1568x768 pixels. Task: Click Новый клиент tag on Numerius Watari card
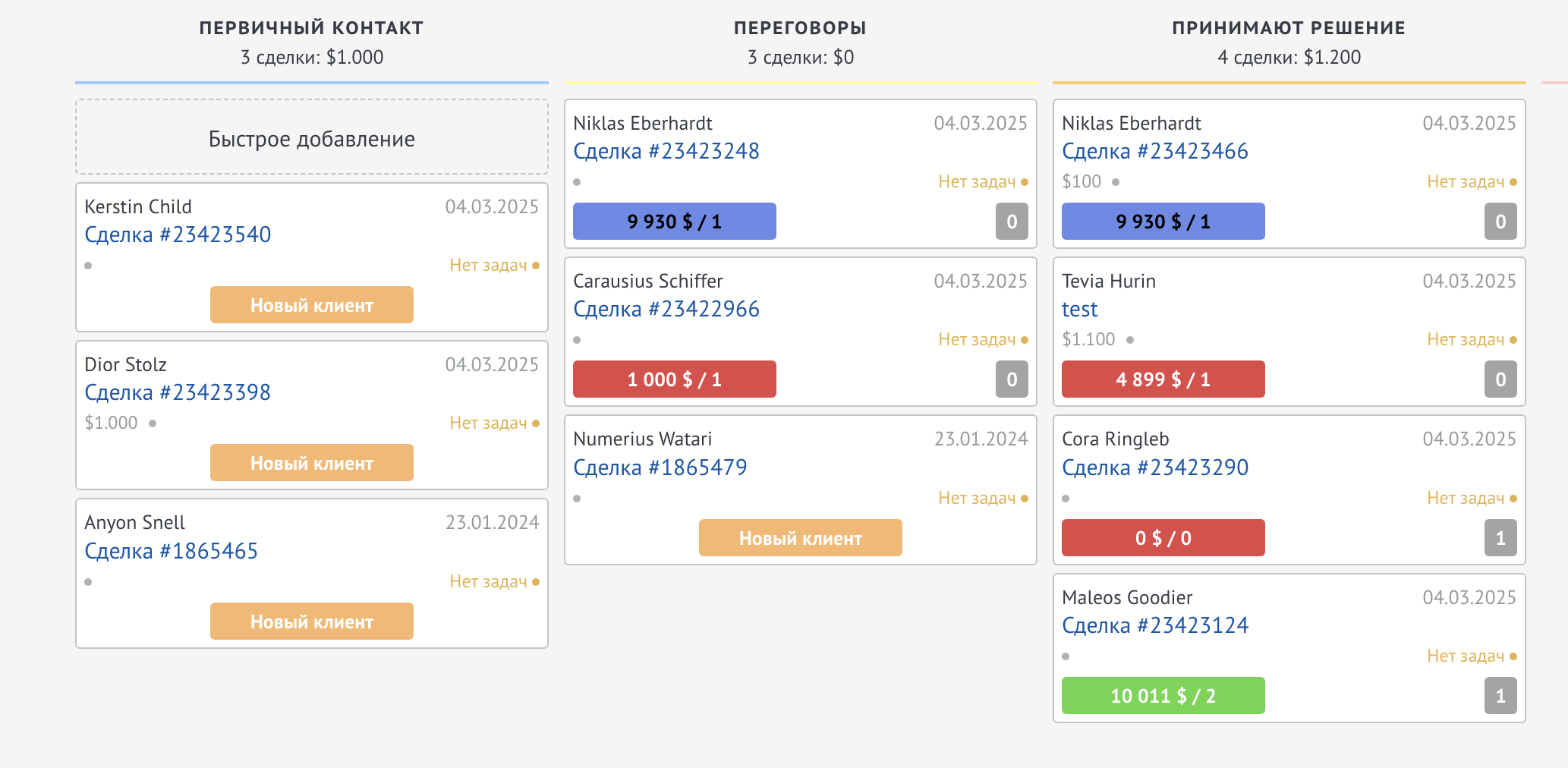click(x=800, y=538)
